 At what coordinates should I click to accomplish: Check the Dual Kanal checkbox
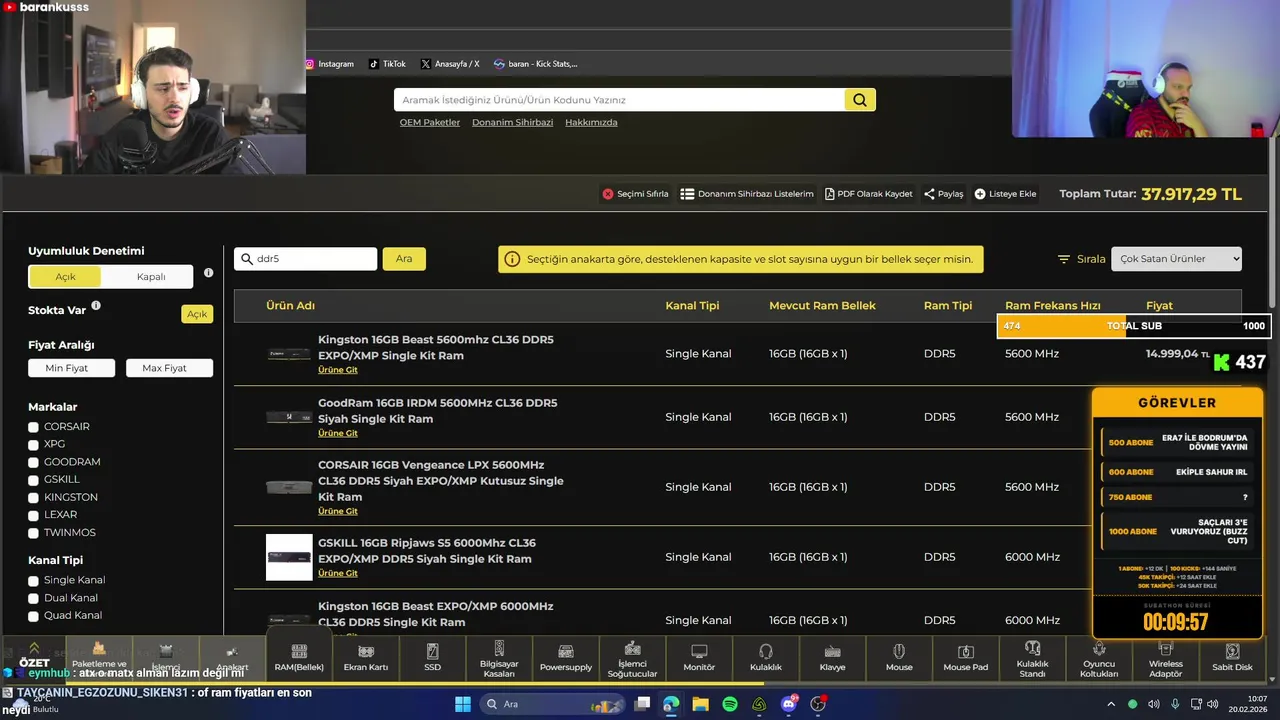(x=34, y=599)
